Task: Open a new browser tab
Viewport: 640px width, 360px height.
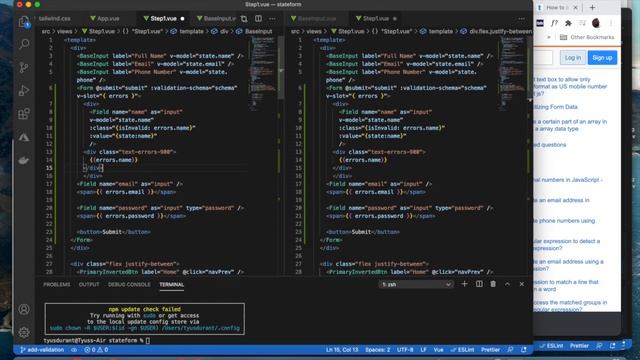Action: [x=592, y=7]
